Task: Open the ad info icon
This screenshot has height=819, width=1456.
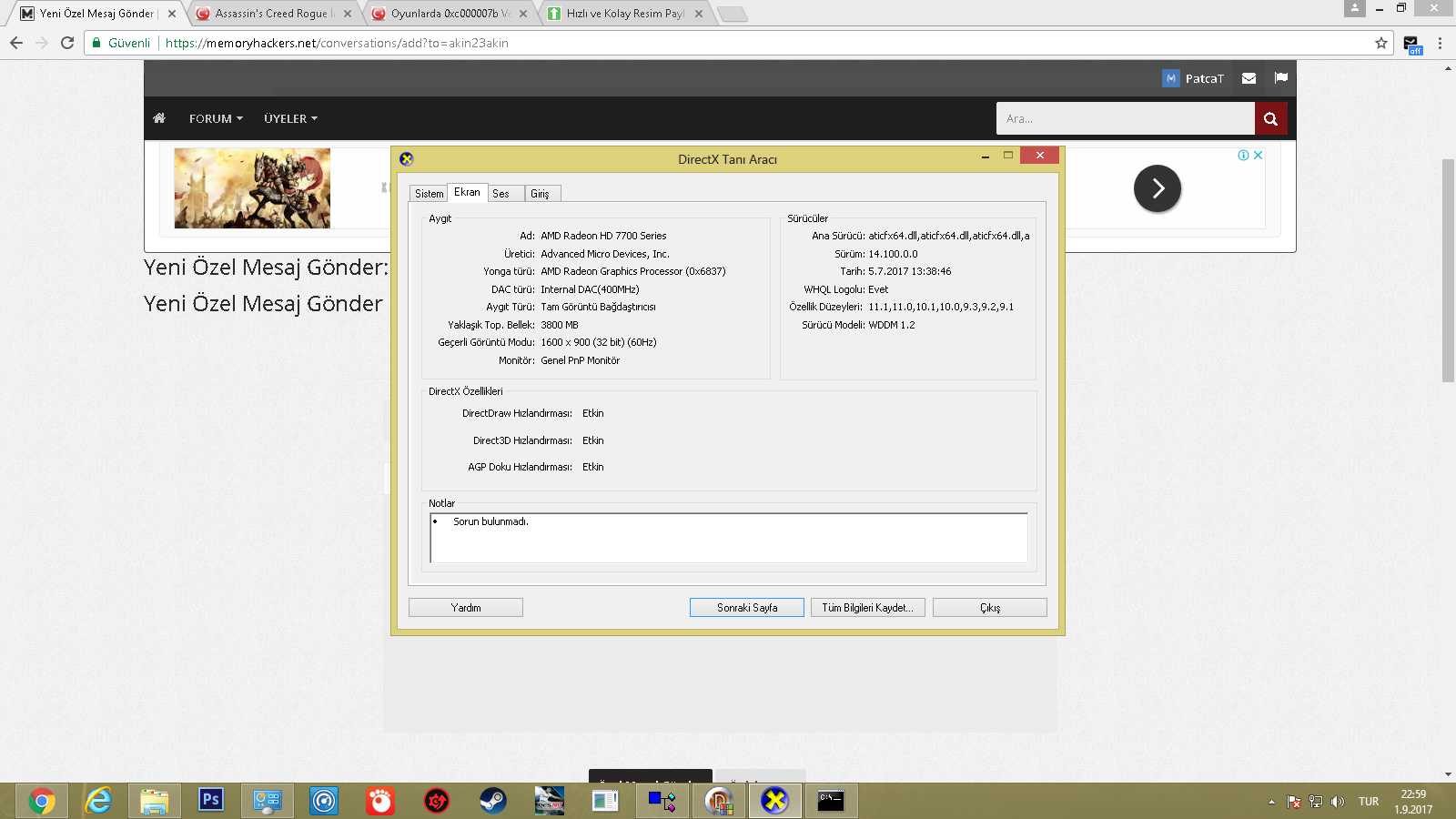Action: [x=1243, y=156]
